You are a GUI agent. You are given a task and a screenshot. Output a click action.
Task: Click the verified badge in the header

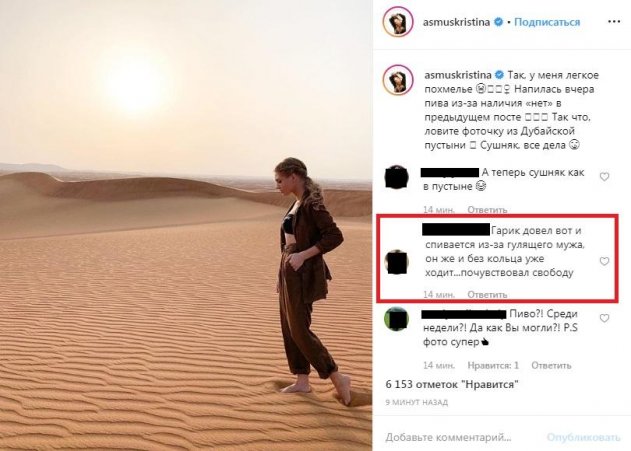[x=498, y=22]
